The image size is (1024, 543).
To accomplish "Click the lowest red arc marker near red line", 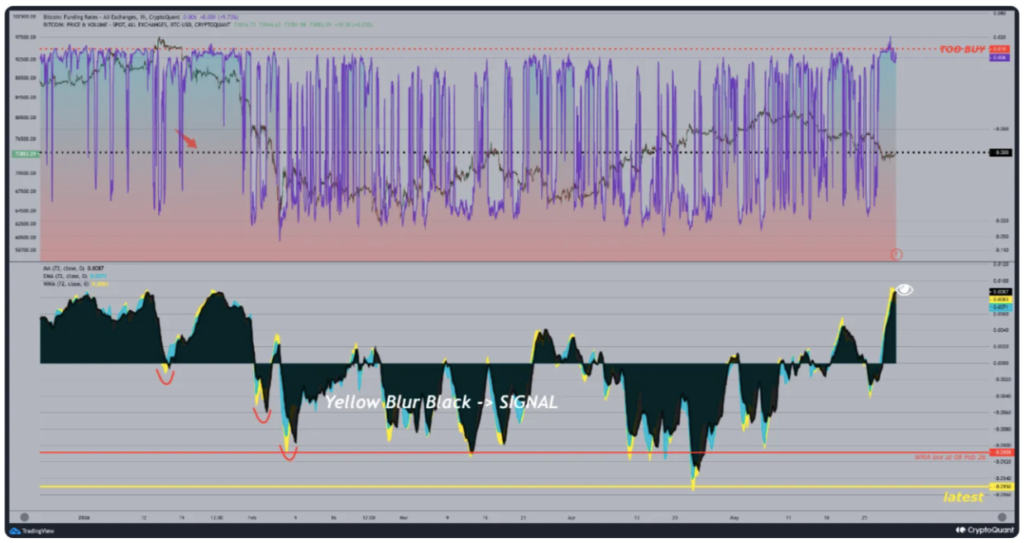I will coord(288,453).
